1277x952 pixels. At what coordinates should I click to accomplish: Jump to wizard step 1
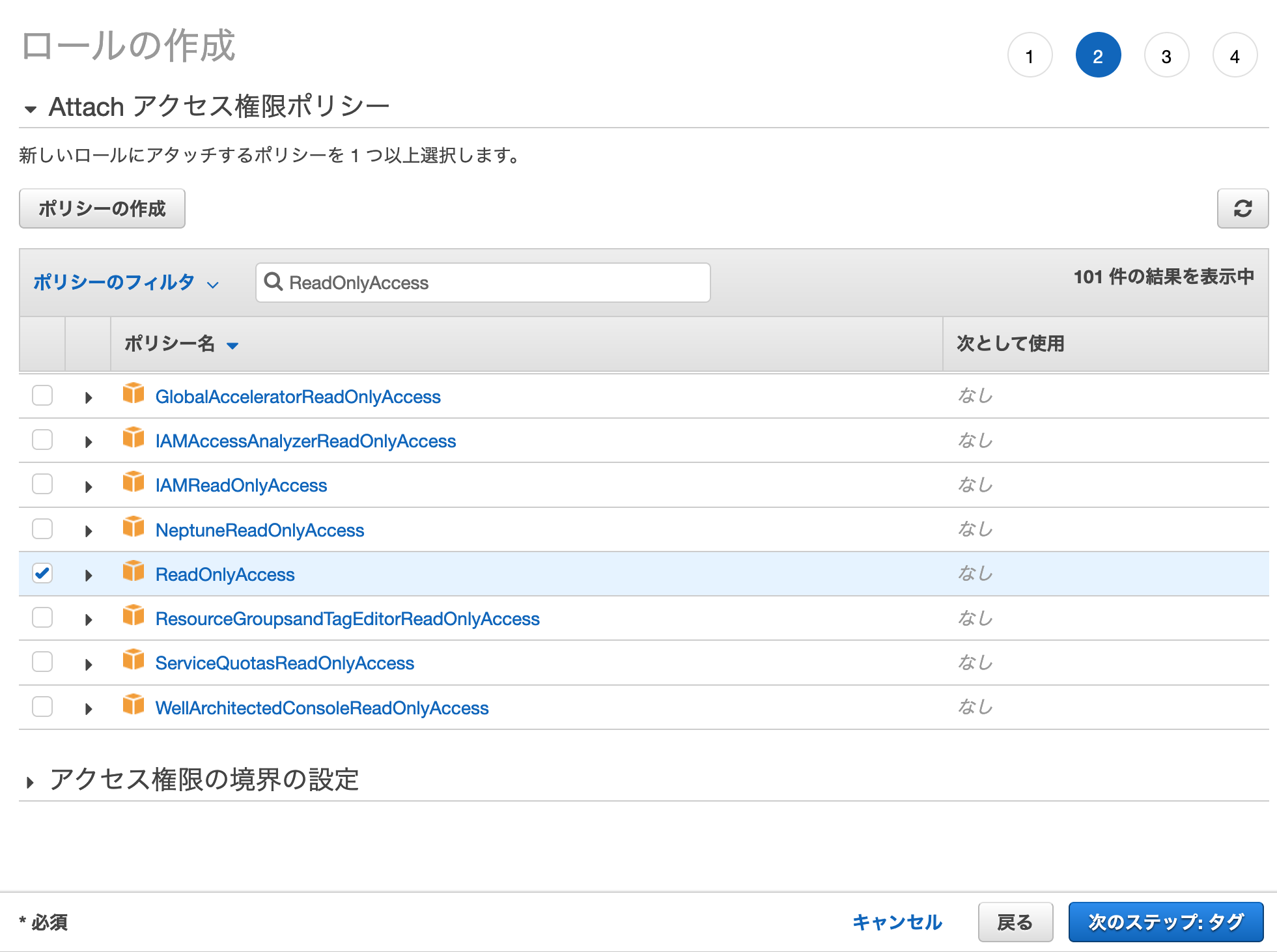coord(1029,56)
